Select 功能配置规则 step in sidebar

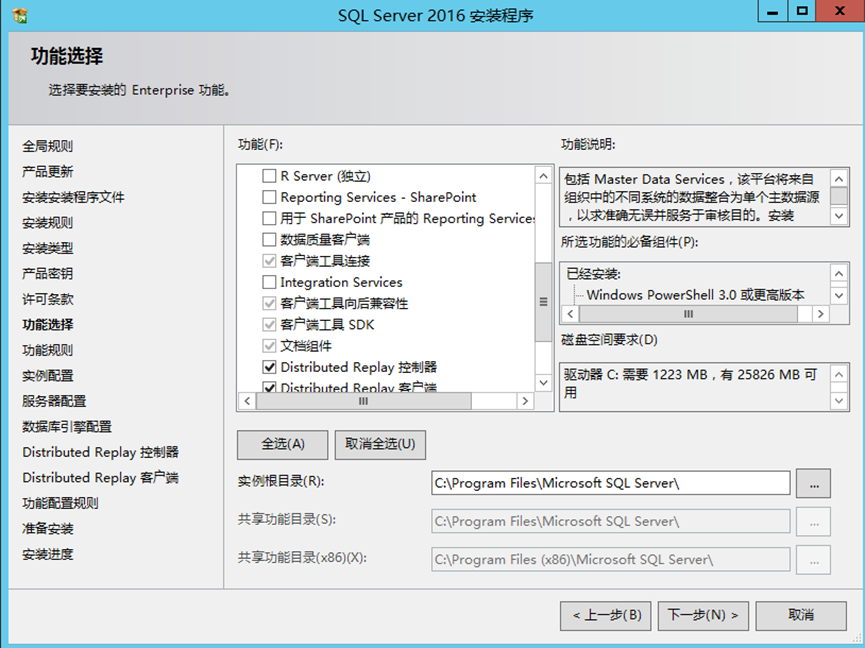pyautogui.click(x=60, y=503)
